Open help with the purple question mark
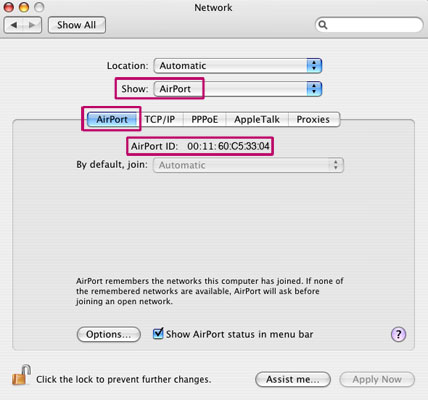Image resolution: width=428 pixels, height=400 pixels. pyautogui.click(x=398, y=334)
